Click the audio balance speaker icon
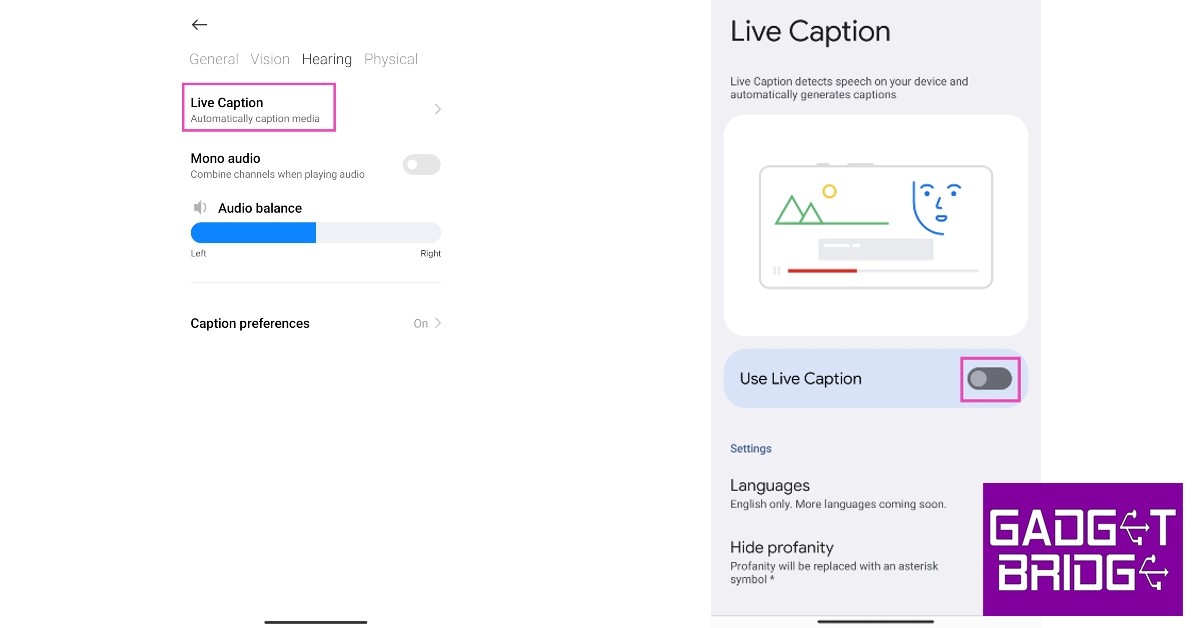The image size is (1200, 628). [x=200, y=208]
